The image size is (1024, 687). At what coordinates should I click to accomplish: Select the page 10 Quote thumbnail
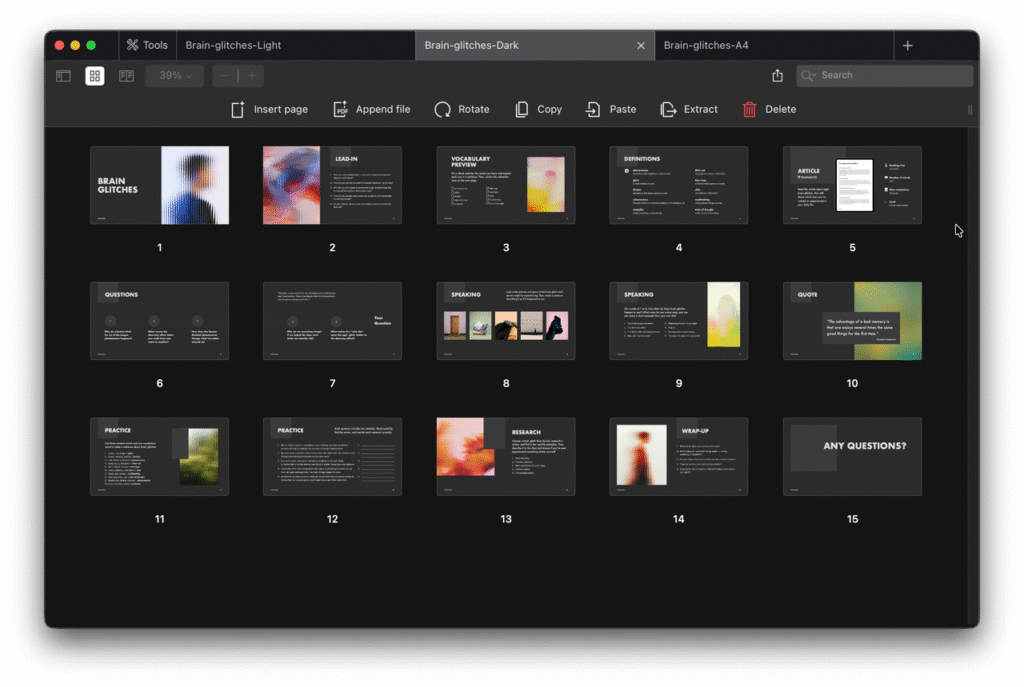[x=852, y=321]
